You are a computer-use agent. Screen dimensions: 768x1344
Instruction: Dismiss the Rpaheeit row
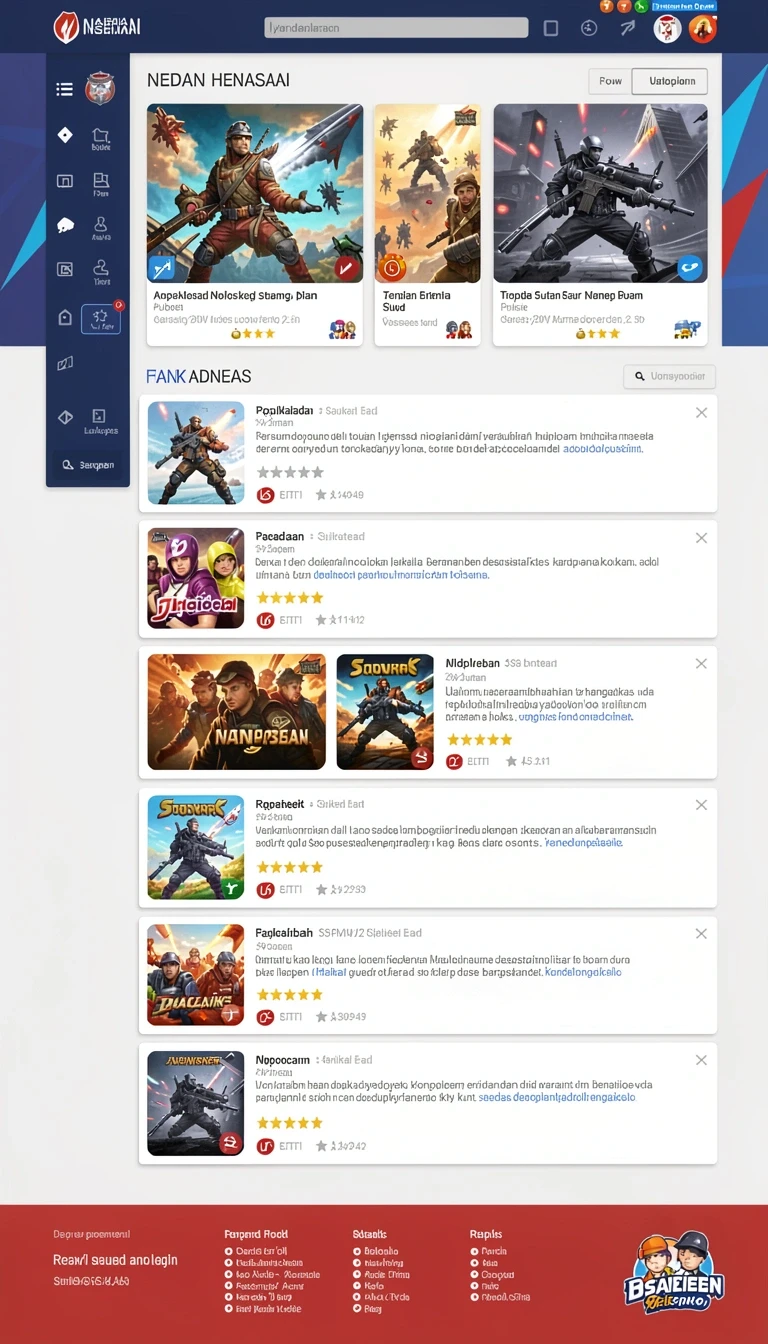coord(701,805)
